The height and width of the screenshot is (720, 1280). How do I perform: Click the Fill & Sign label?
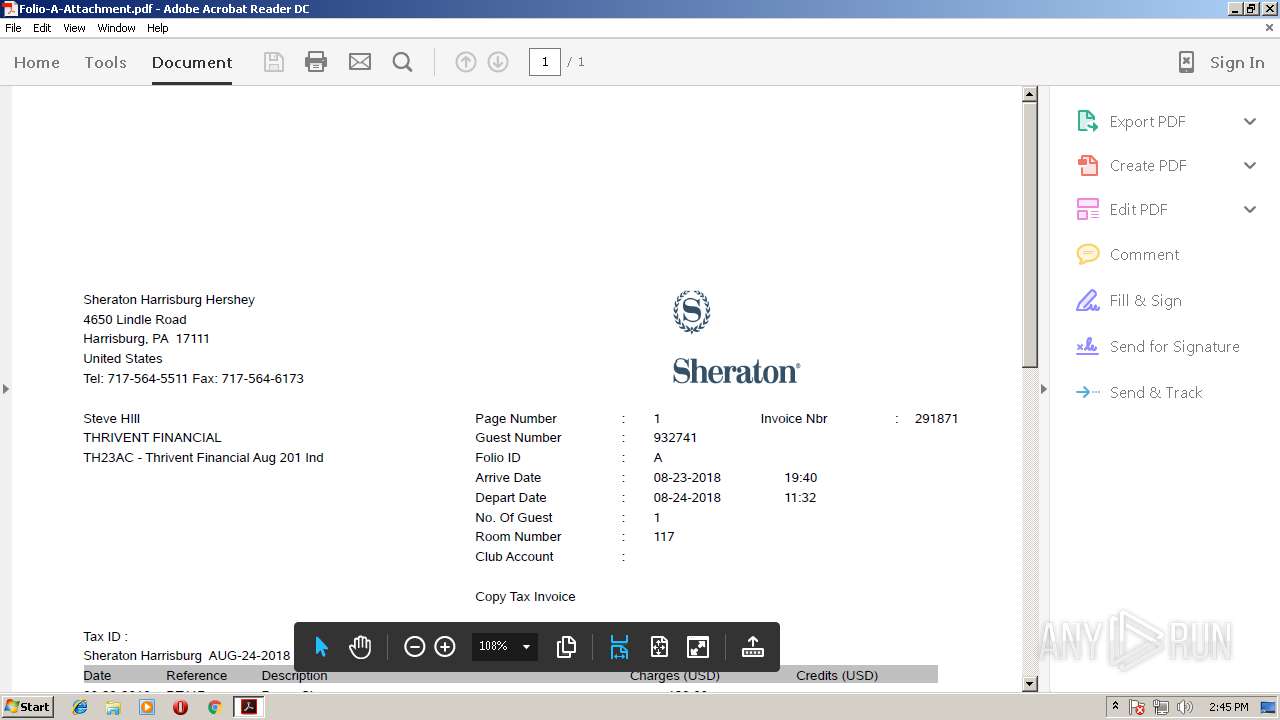coord(1145,300)
